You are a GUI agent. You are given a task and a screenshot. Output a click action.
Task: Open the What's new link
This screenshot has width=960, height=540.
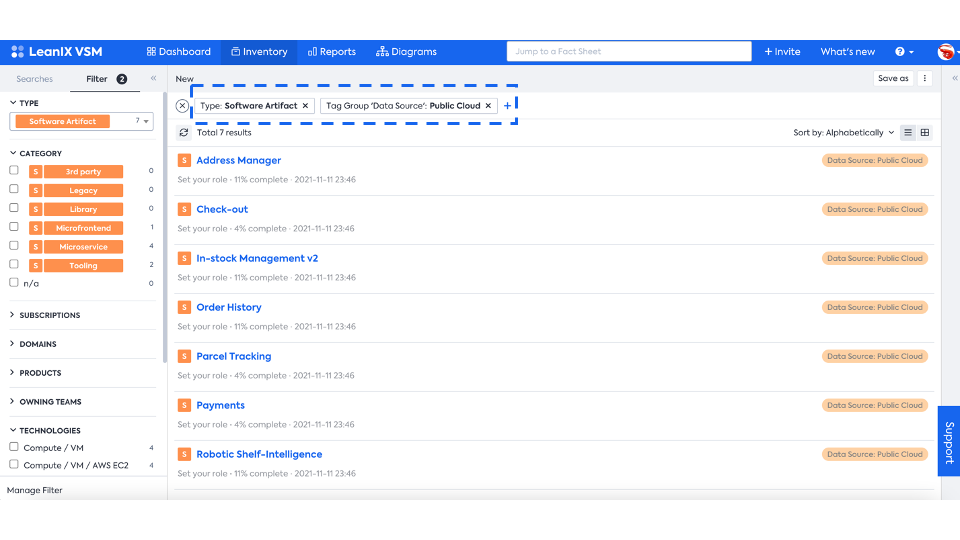[x=847, y=52]
